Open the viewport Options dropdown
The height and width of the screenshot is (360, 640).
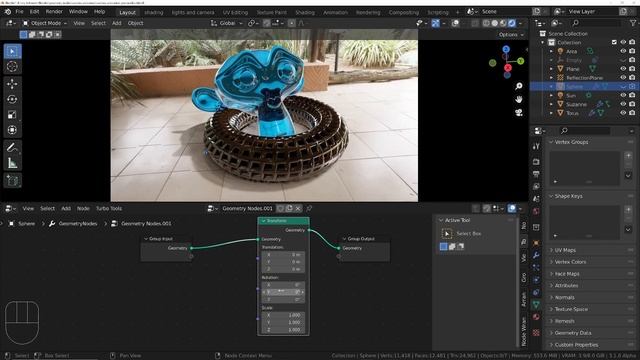(511, 35)
